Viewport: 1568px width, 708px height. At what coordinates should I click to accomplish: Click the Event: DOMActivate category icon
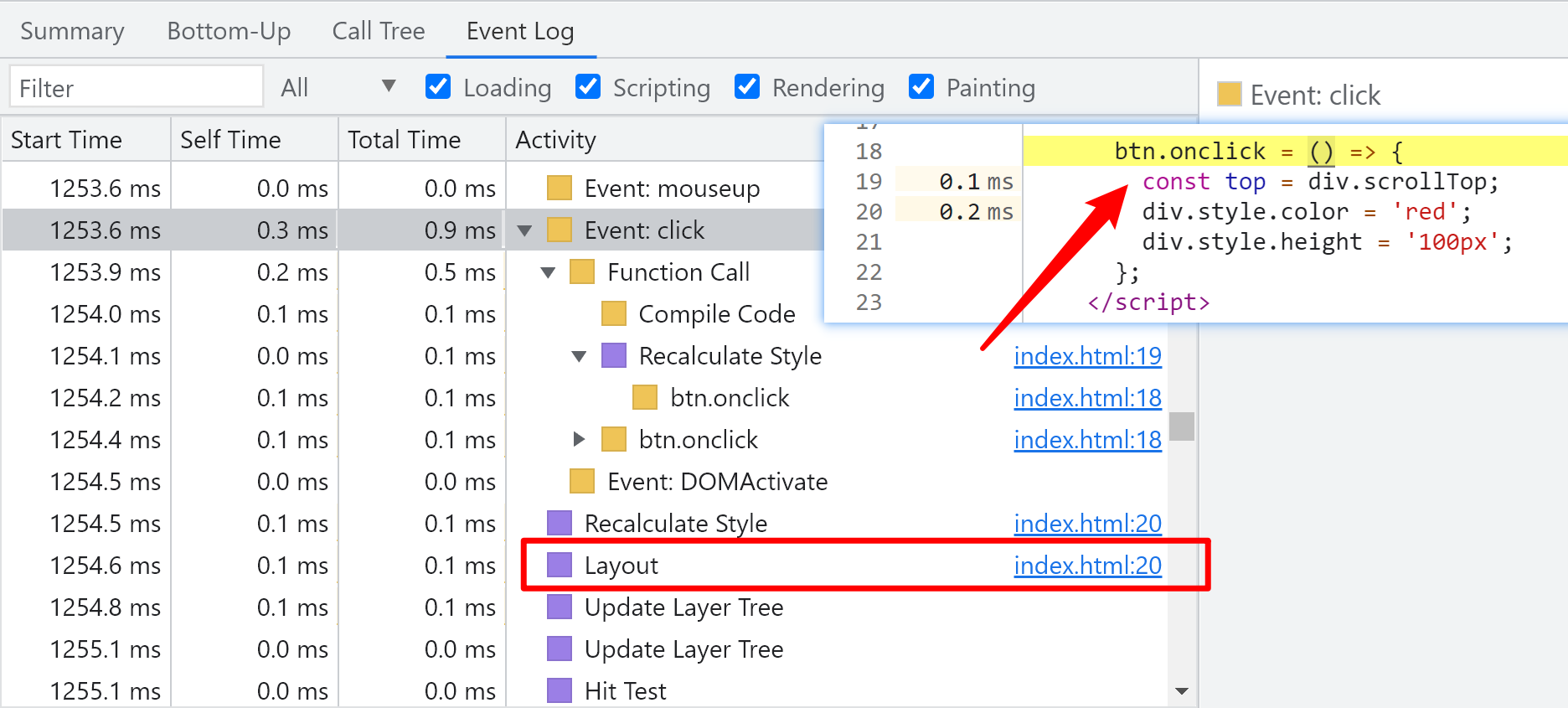[x=582, y=481]
